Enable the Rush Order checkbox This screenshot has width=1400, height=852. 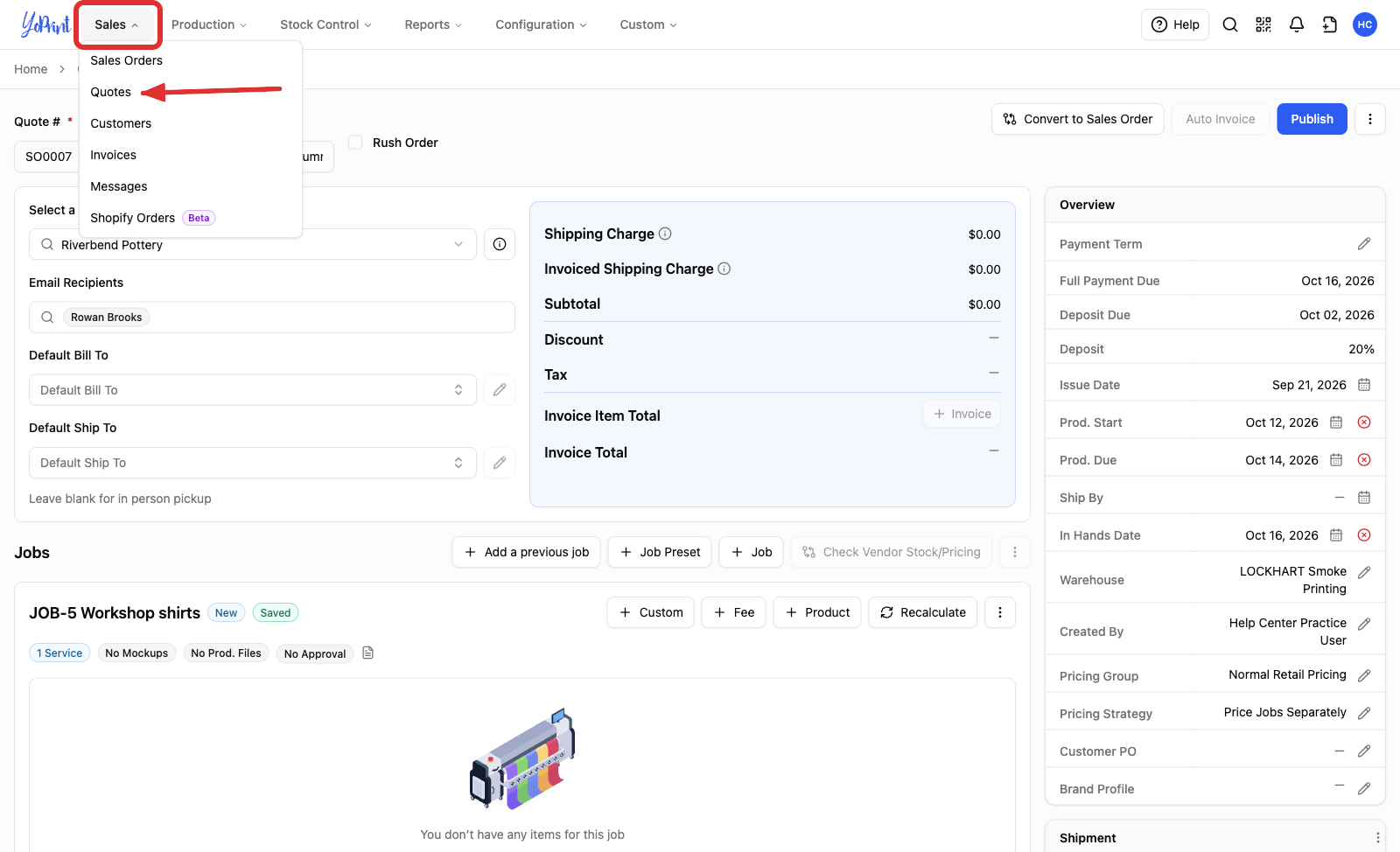355,142
